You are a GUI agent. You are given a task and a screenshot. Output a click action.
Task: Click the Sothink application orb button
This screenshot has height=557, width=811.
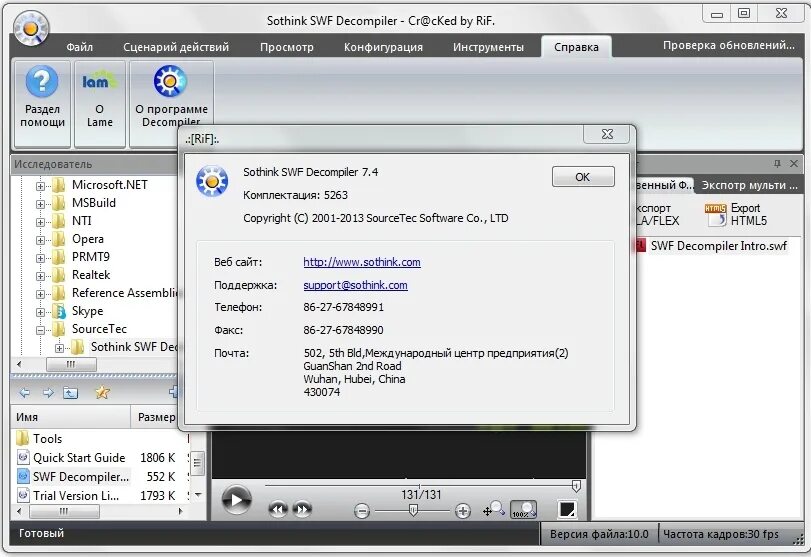(31, 28)
